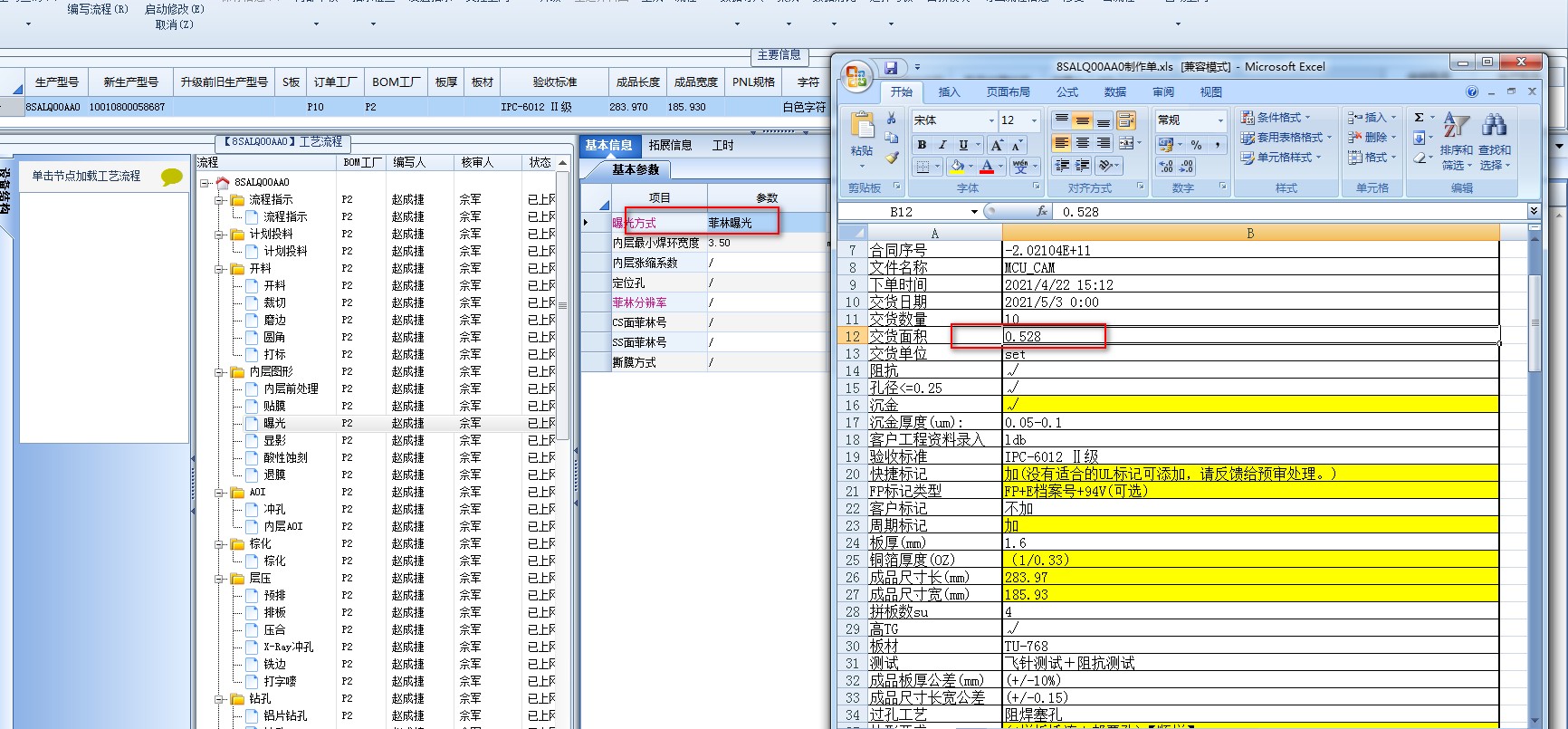Open the fill color yellow swatch
Screen dimensions: 1568x729
coord(956,167)
